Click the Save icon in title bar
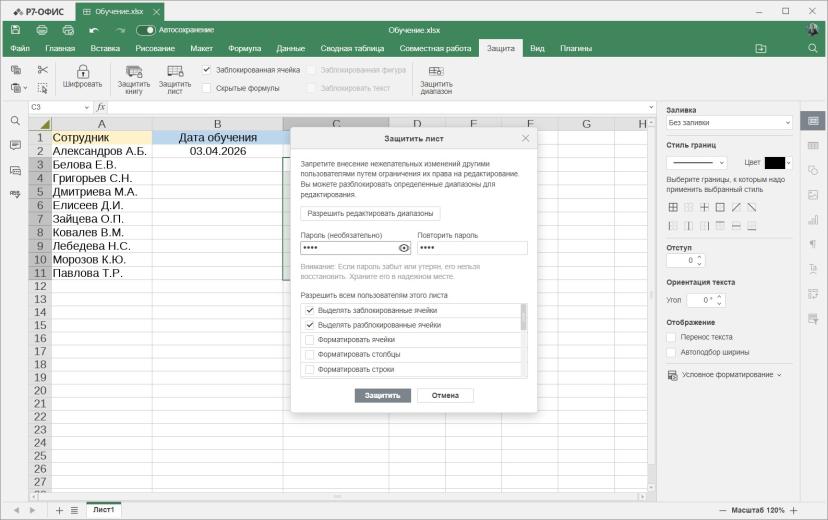 coord(16,30)
